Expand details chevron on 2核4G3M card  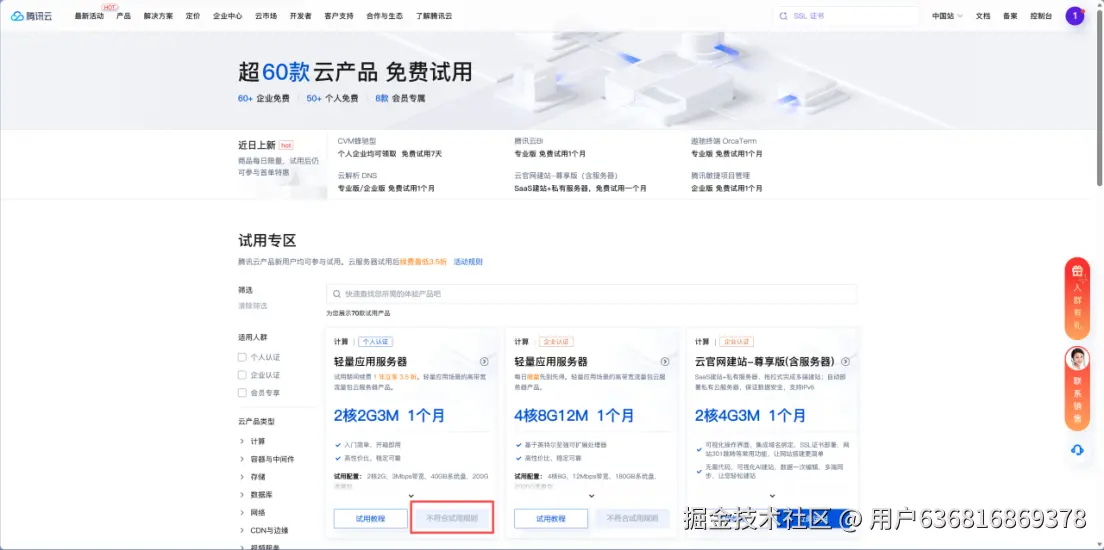[x=772, y=495]
